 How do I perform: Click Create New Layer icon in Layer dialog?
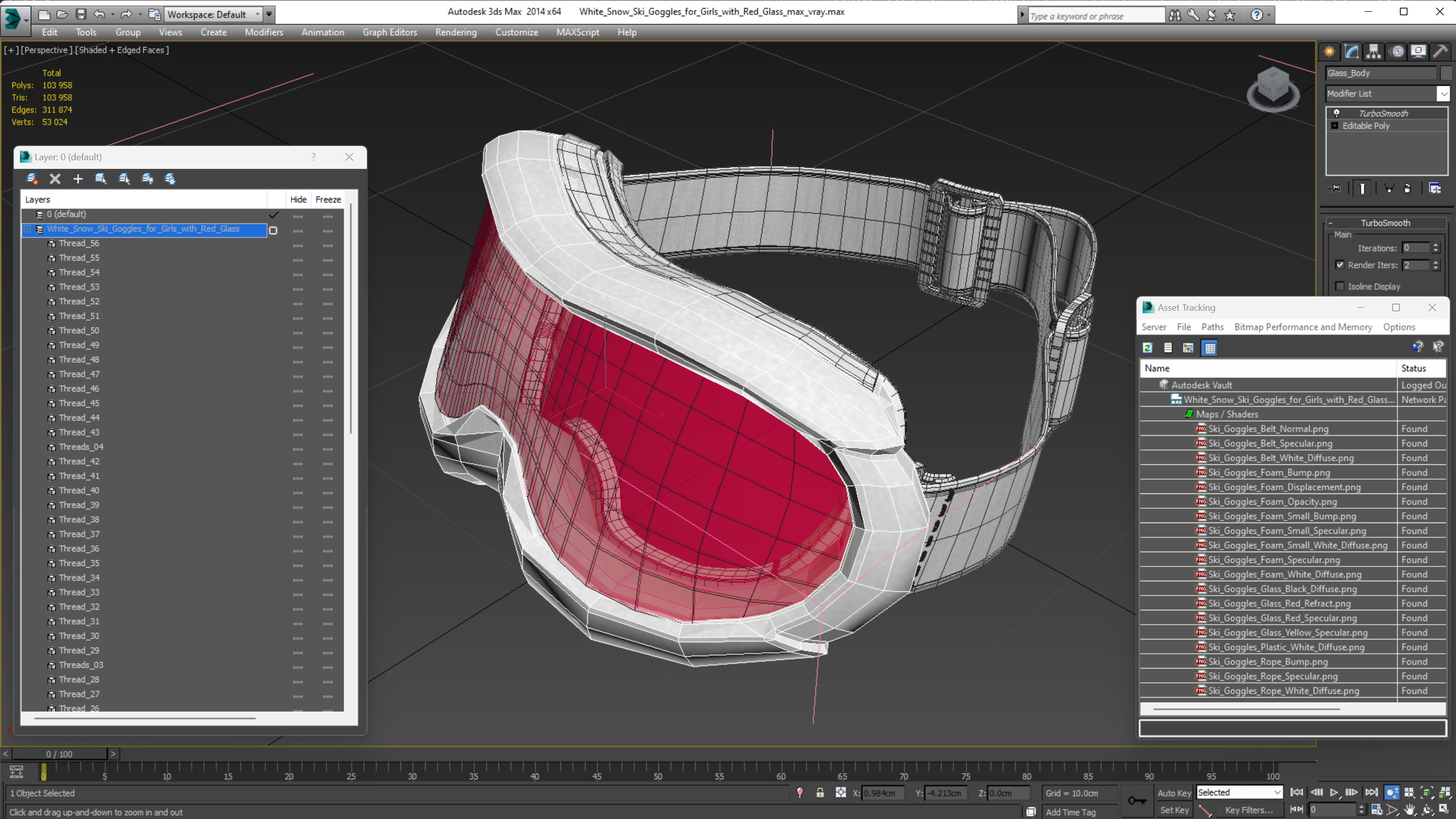point(32,179)
